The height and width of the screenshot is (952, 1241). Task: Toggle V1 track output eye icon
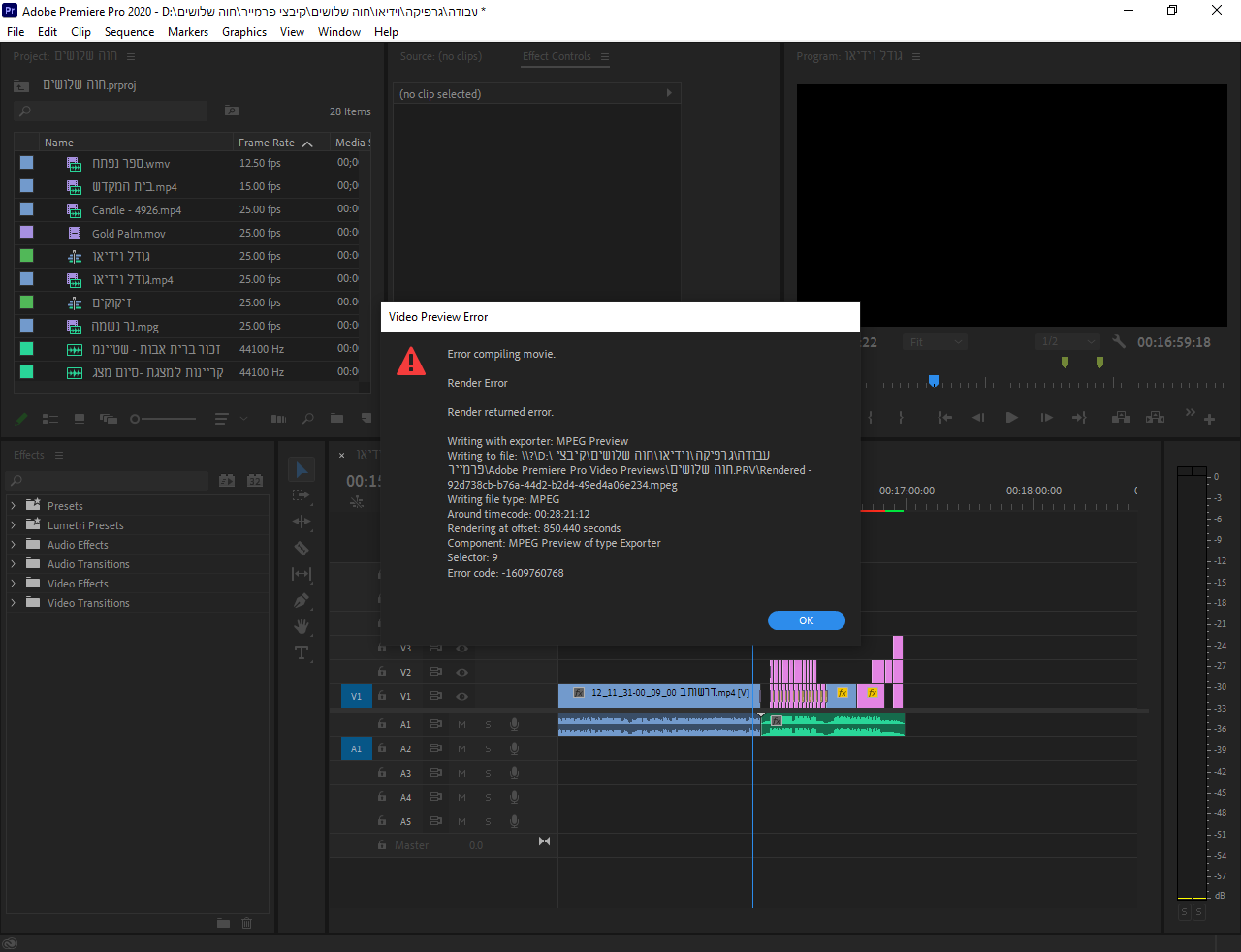[x=462, y=696]
